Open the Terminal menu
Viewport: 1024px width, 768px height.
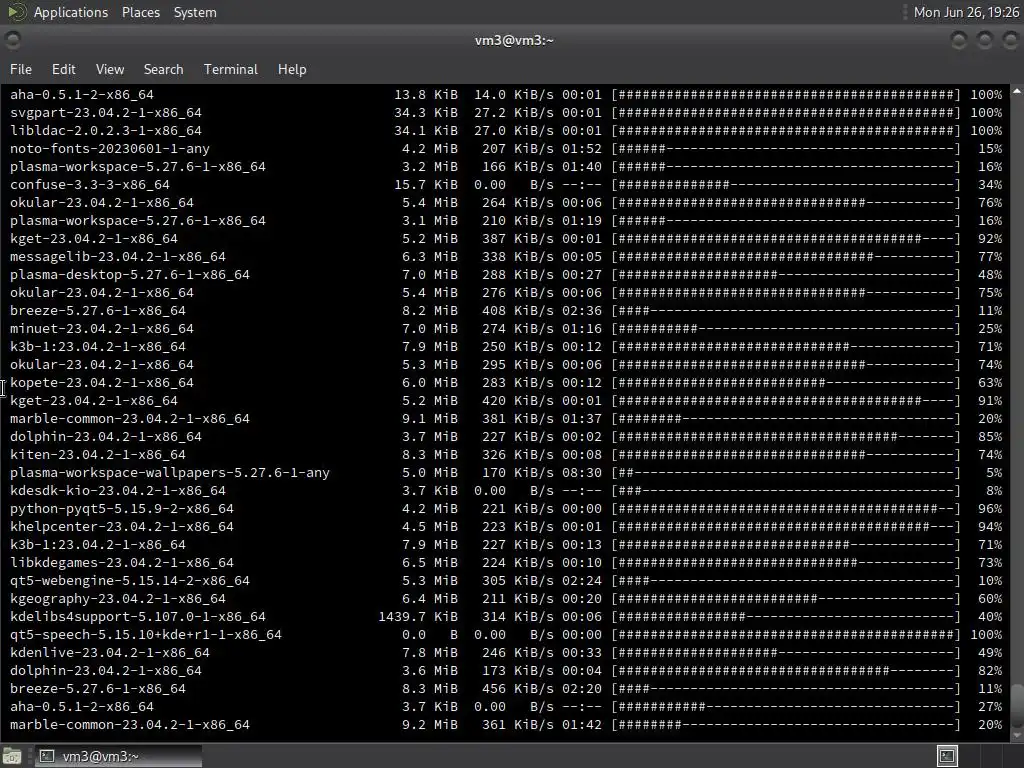pos(231,69)
